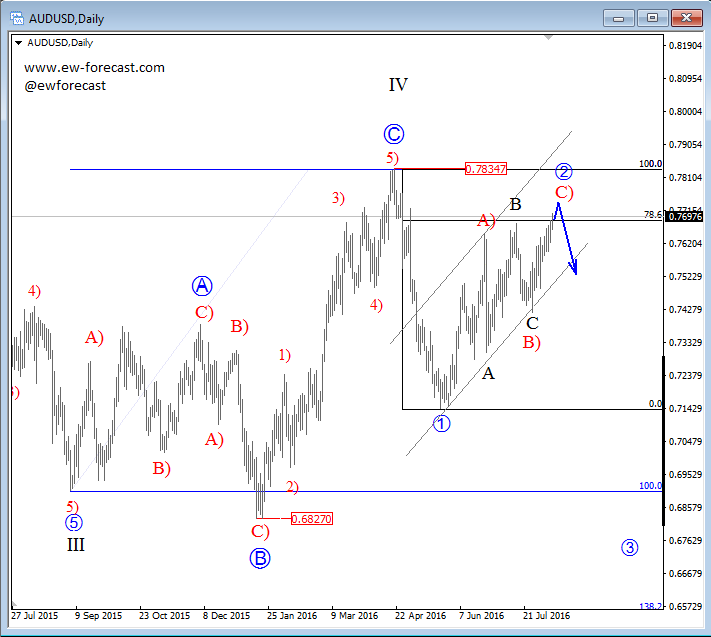Image resolution: width=711 pixels, height=637 pixels.
Task: Select the circled blue A wave label
Action: (202, 286)
